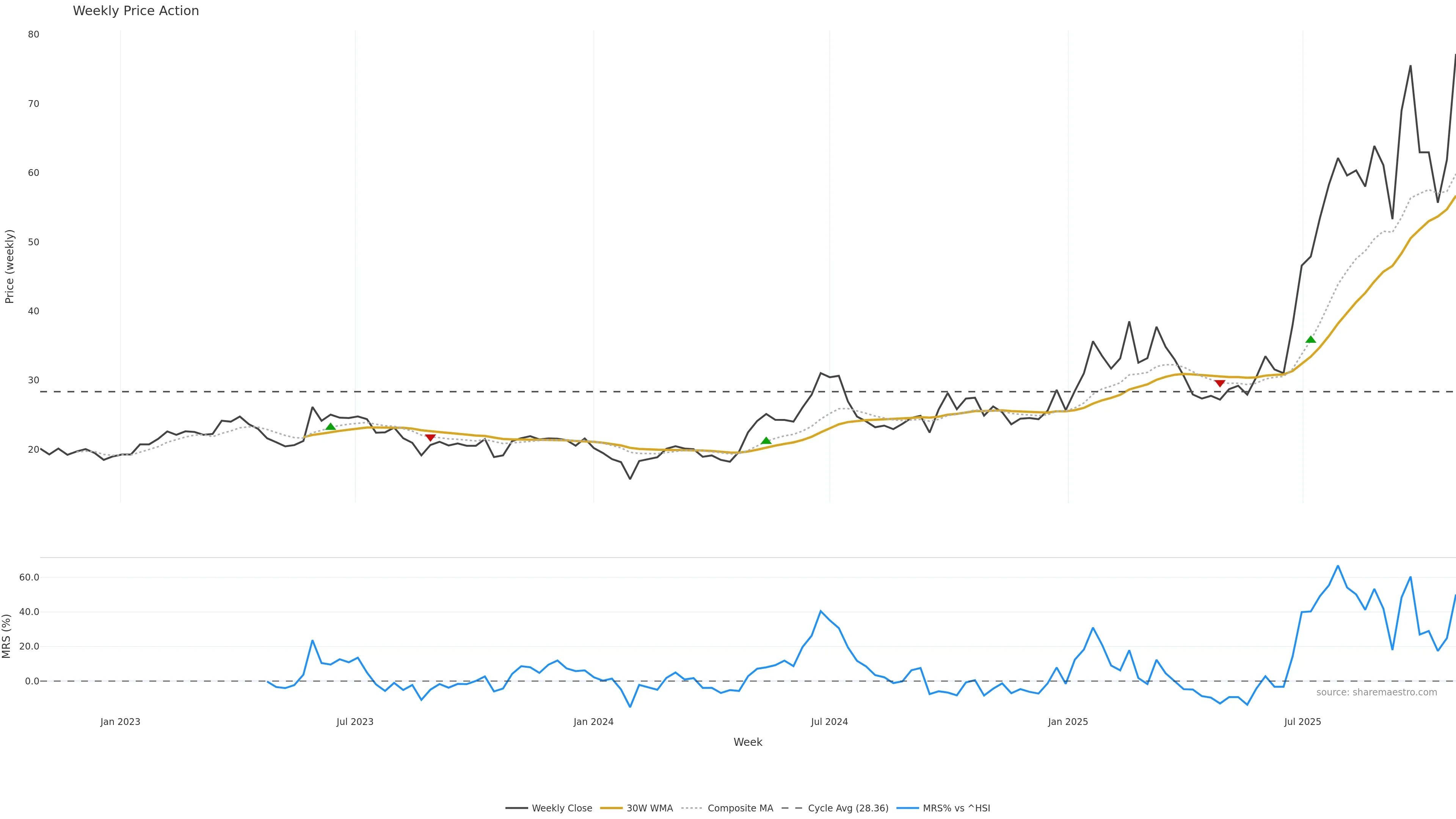Click the 80 tick on price axis

pyautogui.click(x=33, y=35)
